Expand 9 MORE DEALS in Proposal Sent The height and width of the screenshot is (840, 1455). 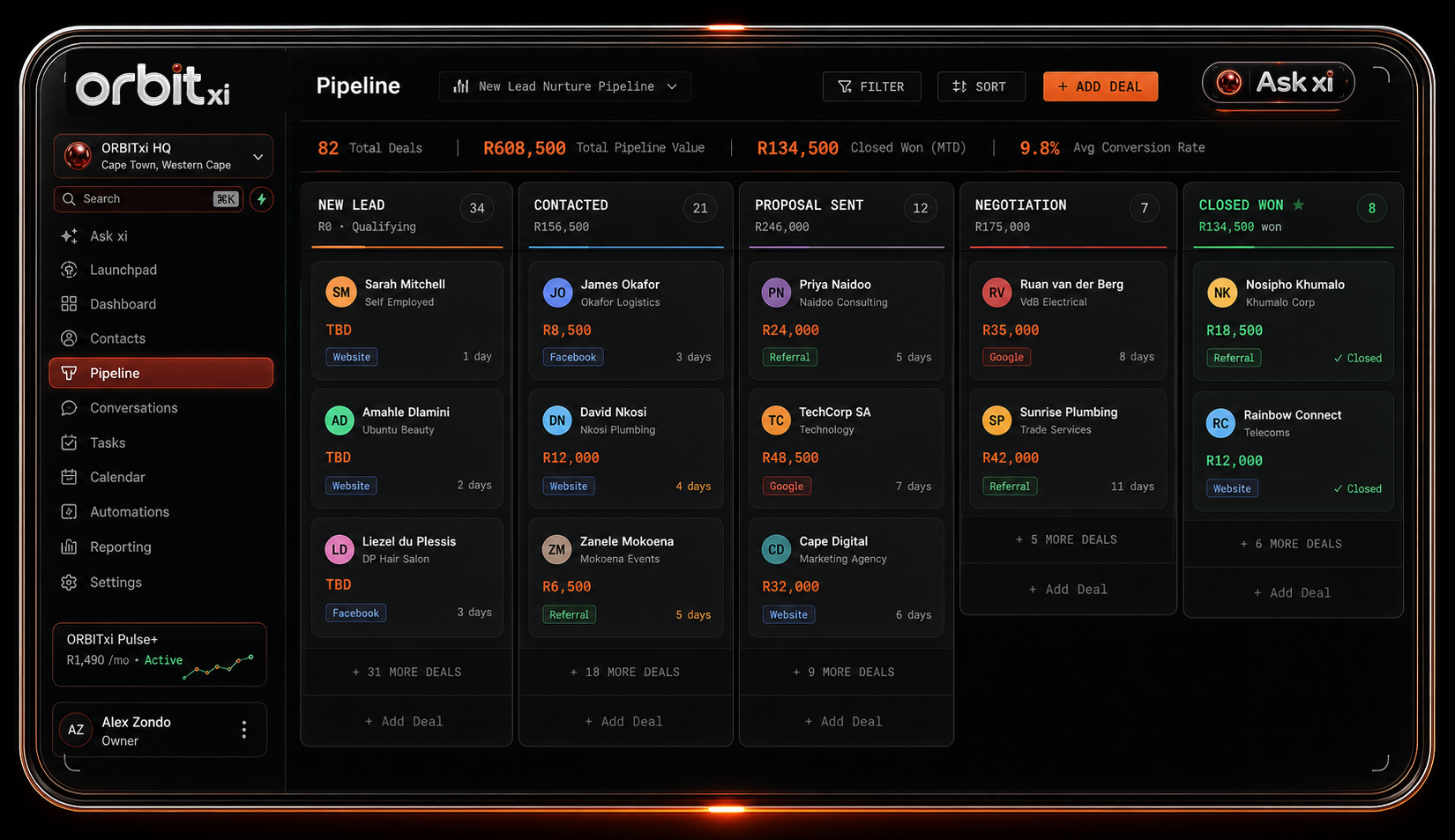(x=845, y=673)
